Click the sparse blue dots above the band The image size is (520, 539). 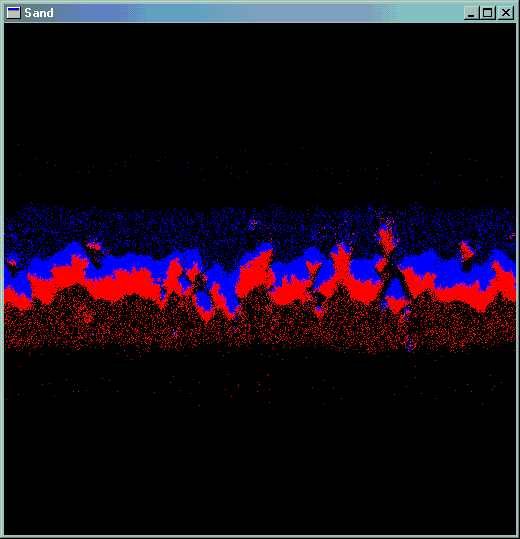pos(260,168)
